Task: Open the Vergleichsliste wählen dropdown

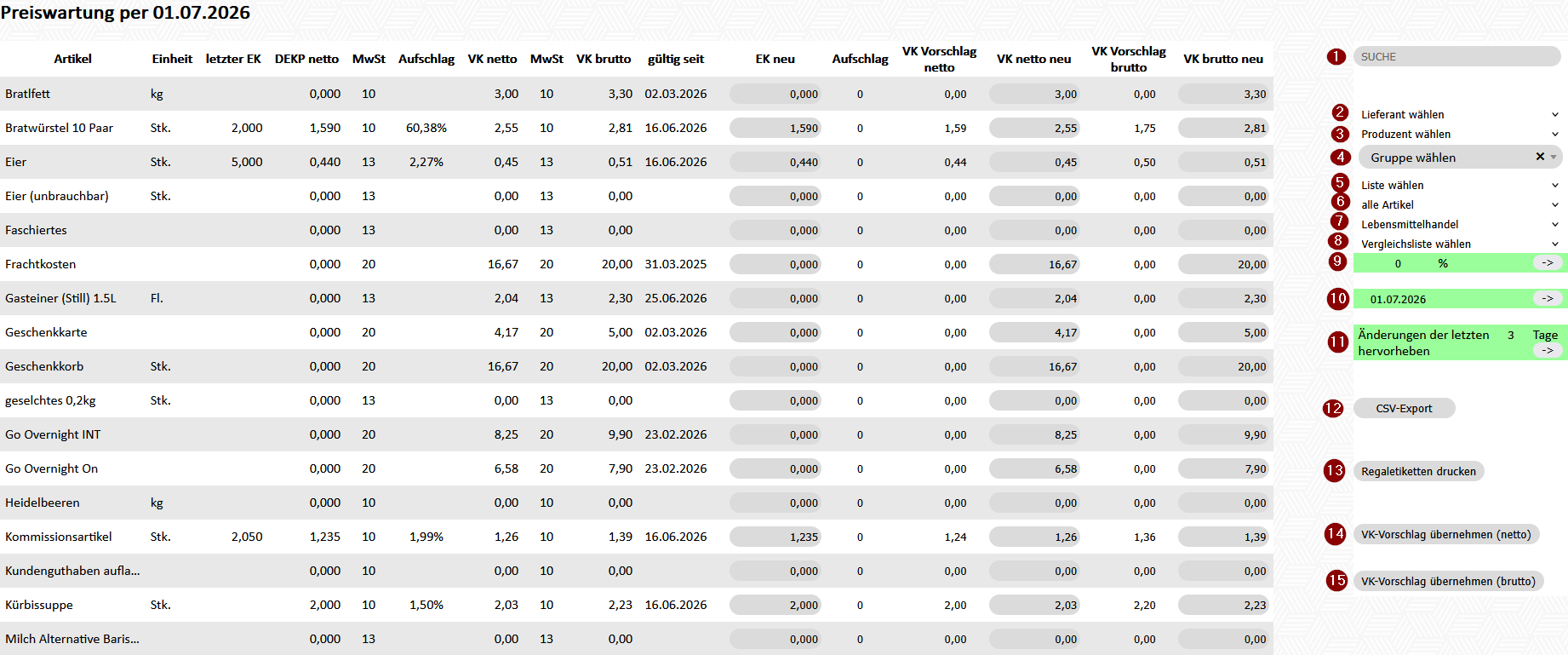Action: click(1459, 244)
